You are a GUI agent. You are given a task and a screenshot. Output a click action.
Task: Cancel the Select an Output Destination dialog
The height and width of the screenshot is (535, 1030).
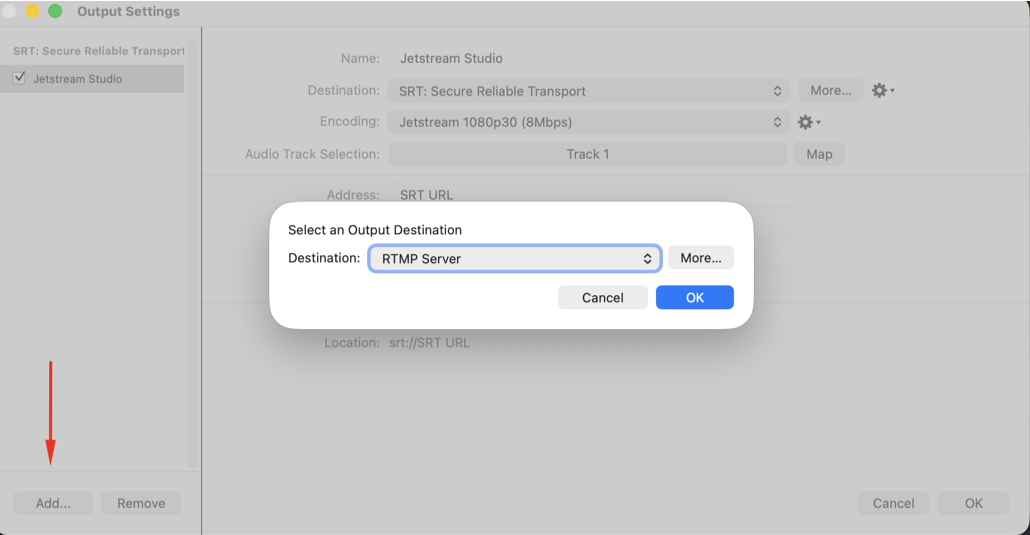point(602,297)
